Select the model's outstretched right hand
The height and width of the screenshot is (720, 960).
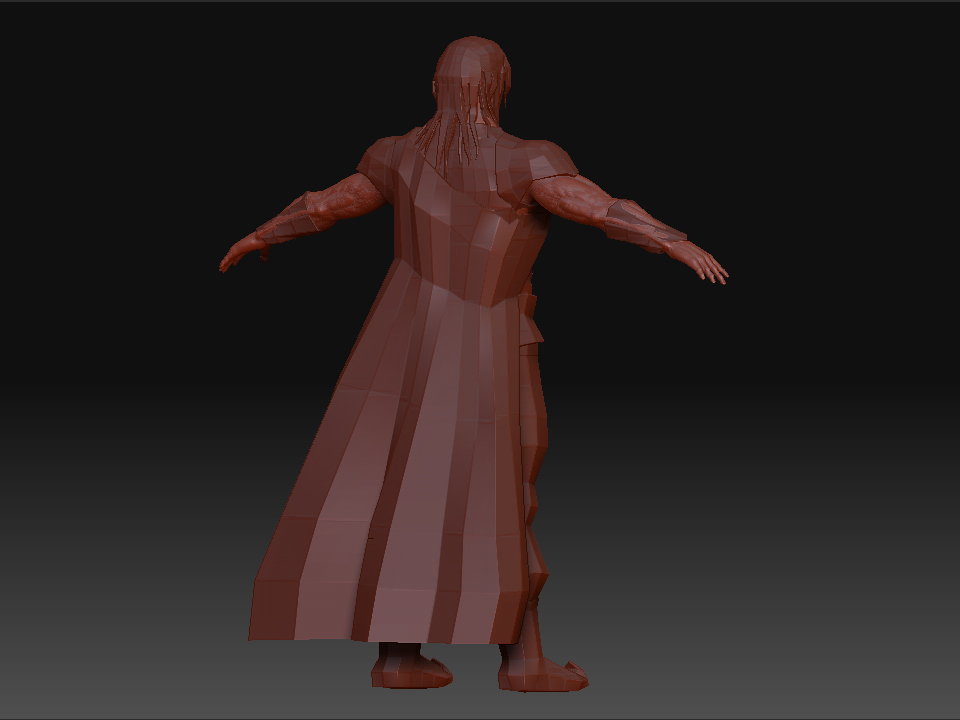pos(698,262)
